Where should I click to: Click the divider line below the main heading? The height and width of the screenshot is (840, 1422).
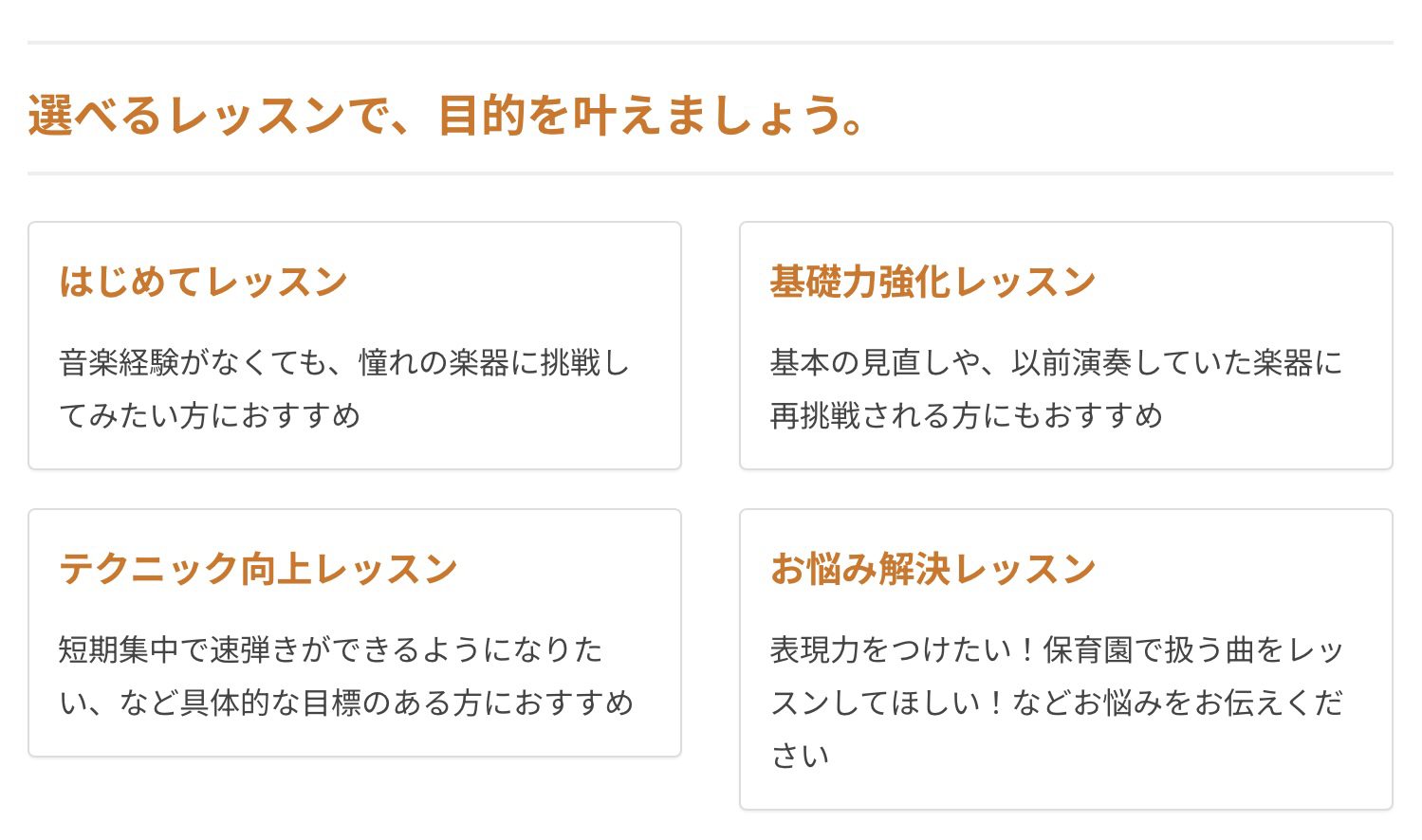pyautogui.click(x=710, y=173)
